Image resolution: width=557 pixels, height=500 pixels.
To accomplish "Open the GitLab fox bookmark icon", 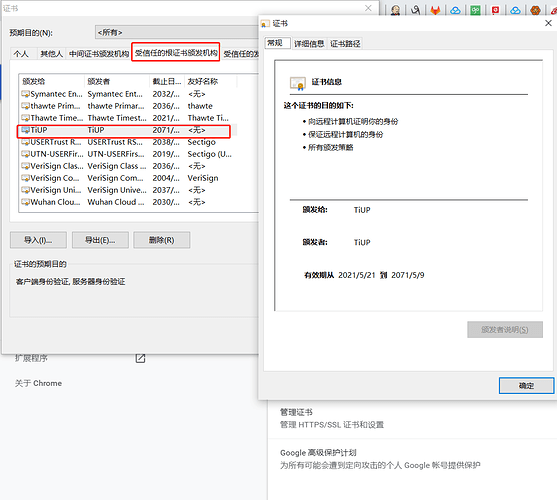I will point(435,10).
